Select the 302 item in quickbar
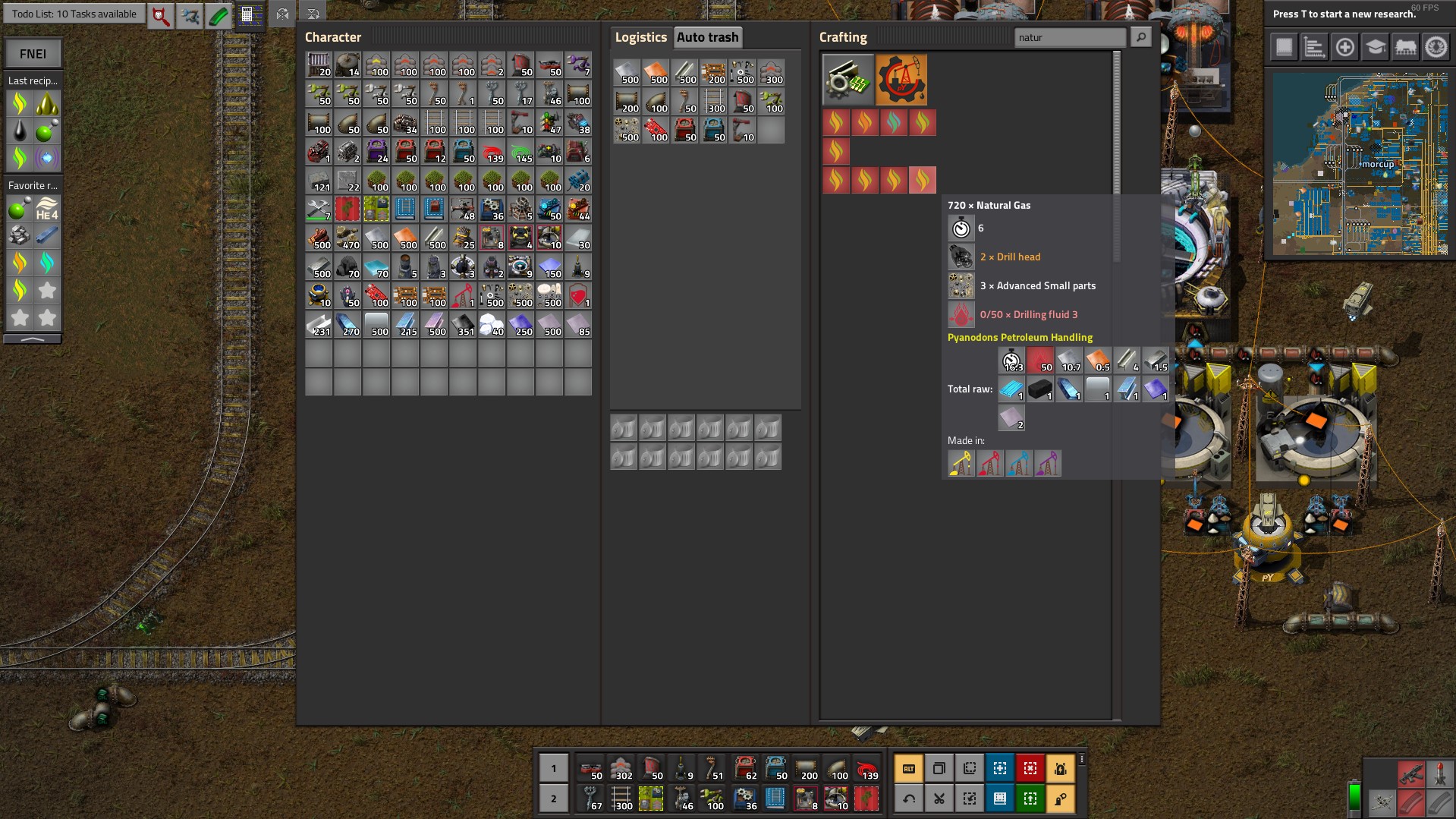1456x819 pixels. [x=621, y=768]
